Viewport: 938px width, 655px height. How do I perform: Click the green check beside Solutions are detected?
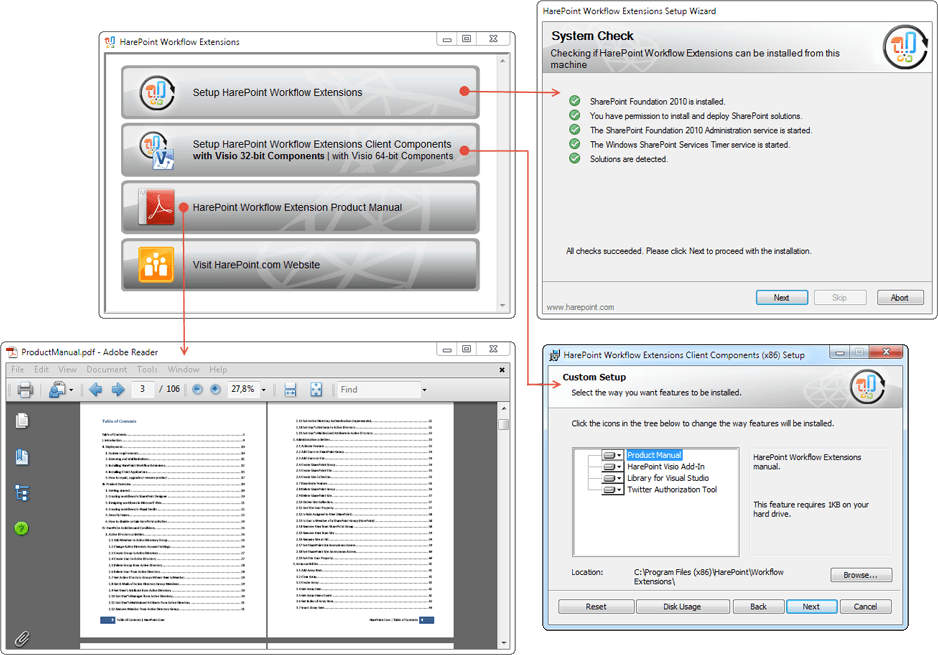(x=574, y=159)
